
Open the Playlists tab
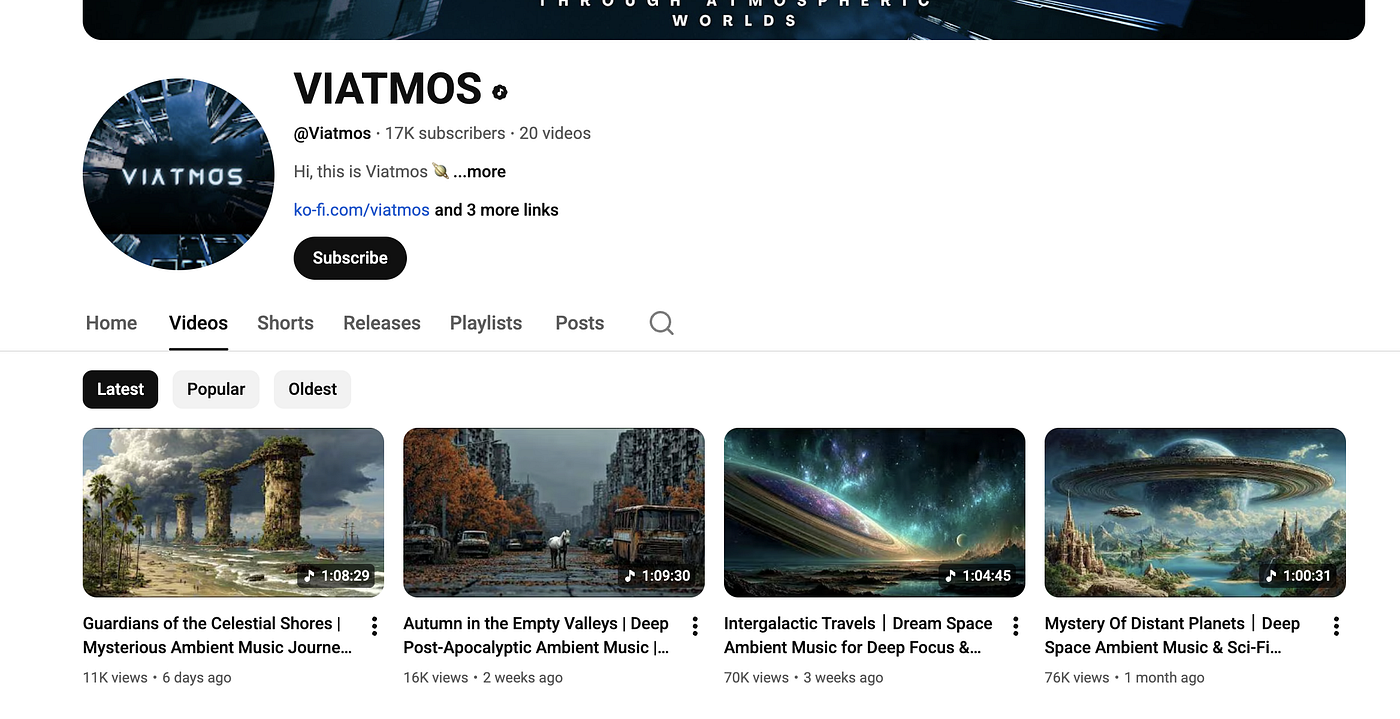(486, 323)
